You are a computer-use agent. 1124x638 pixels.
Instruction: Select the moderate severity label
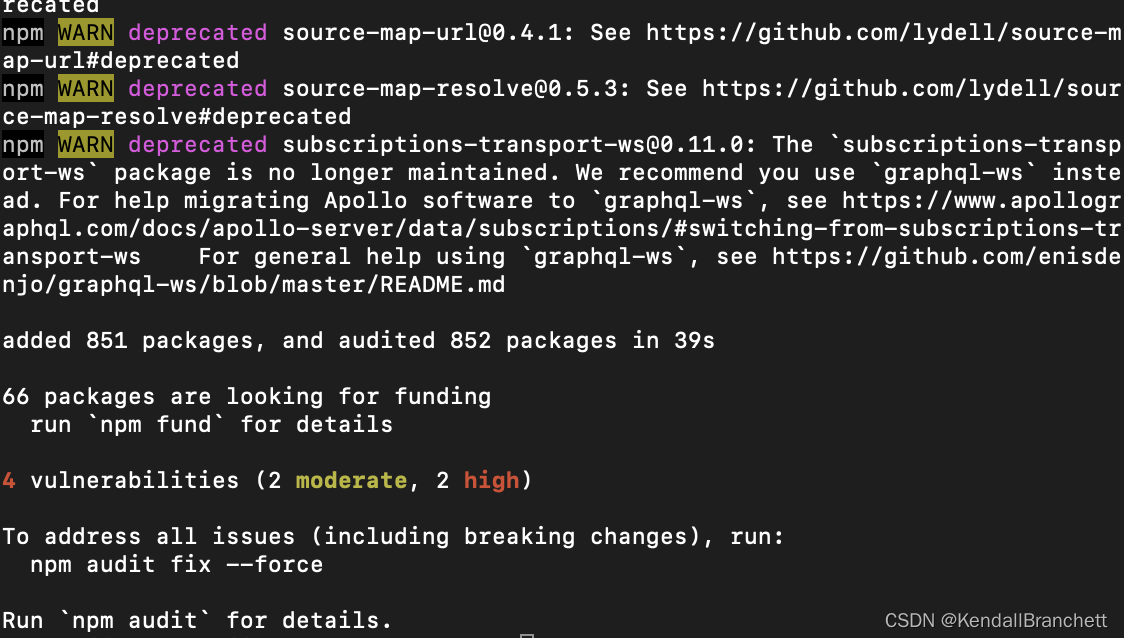point(350,480)
